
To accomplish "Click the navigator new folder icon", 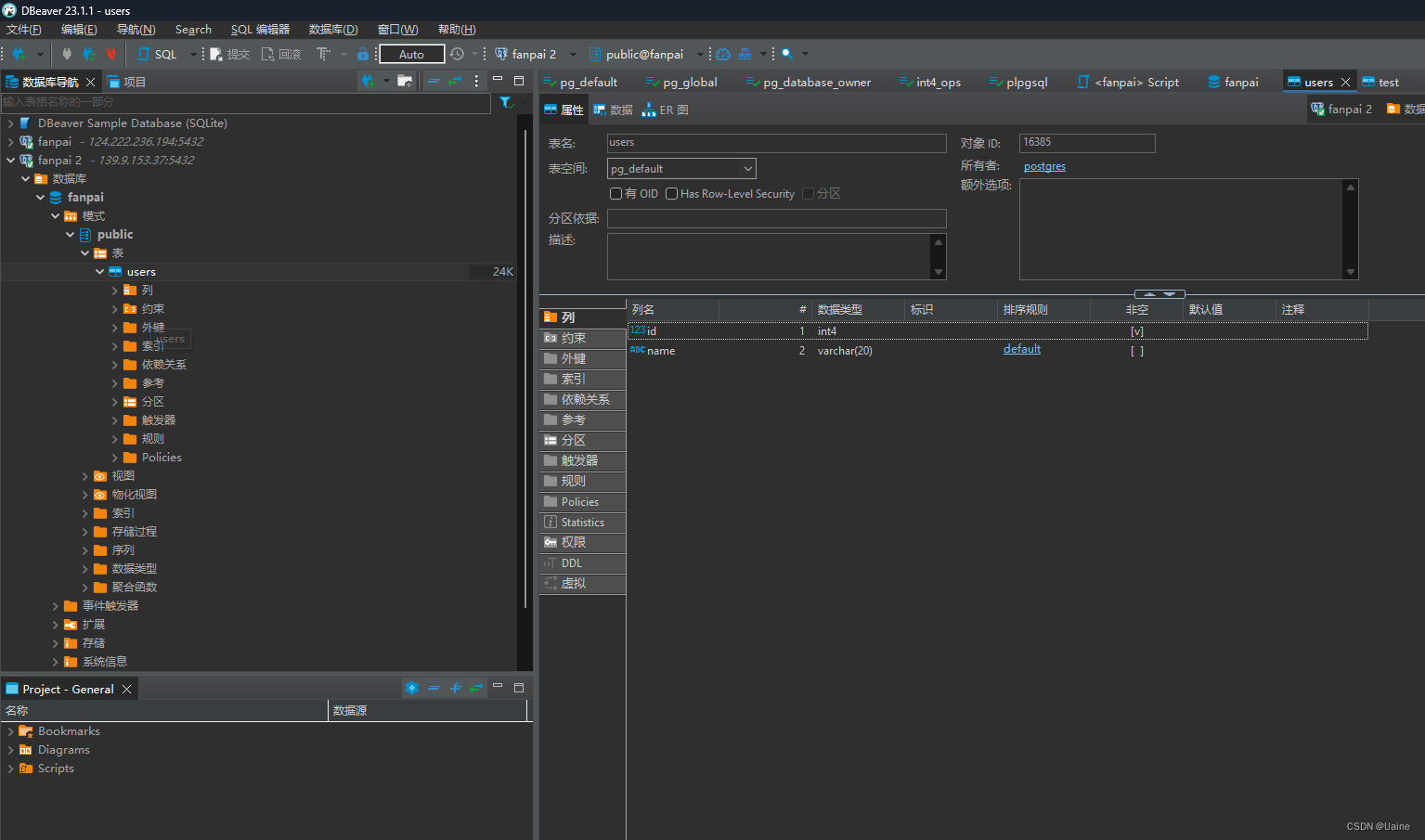I will pos(405,81).
